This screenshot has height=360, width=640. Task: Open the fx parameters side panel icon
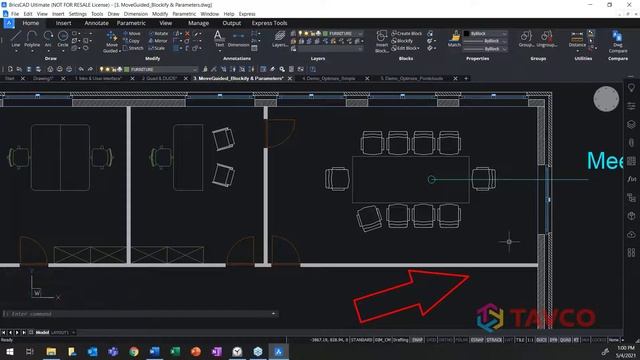(631, 179)
